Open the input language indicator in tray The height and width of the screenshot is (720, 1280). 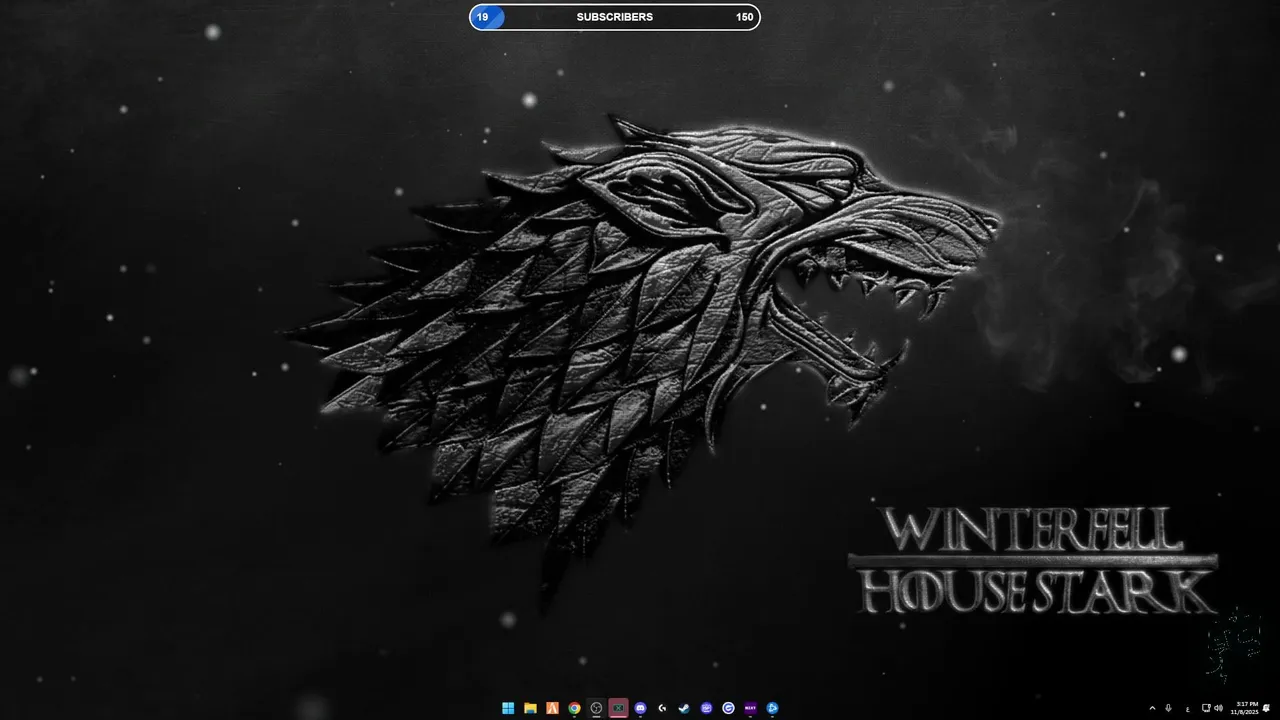tap(1188, 708)
